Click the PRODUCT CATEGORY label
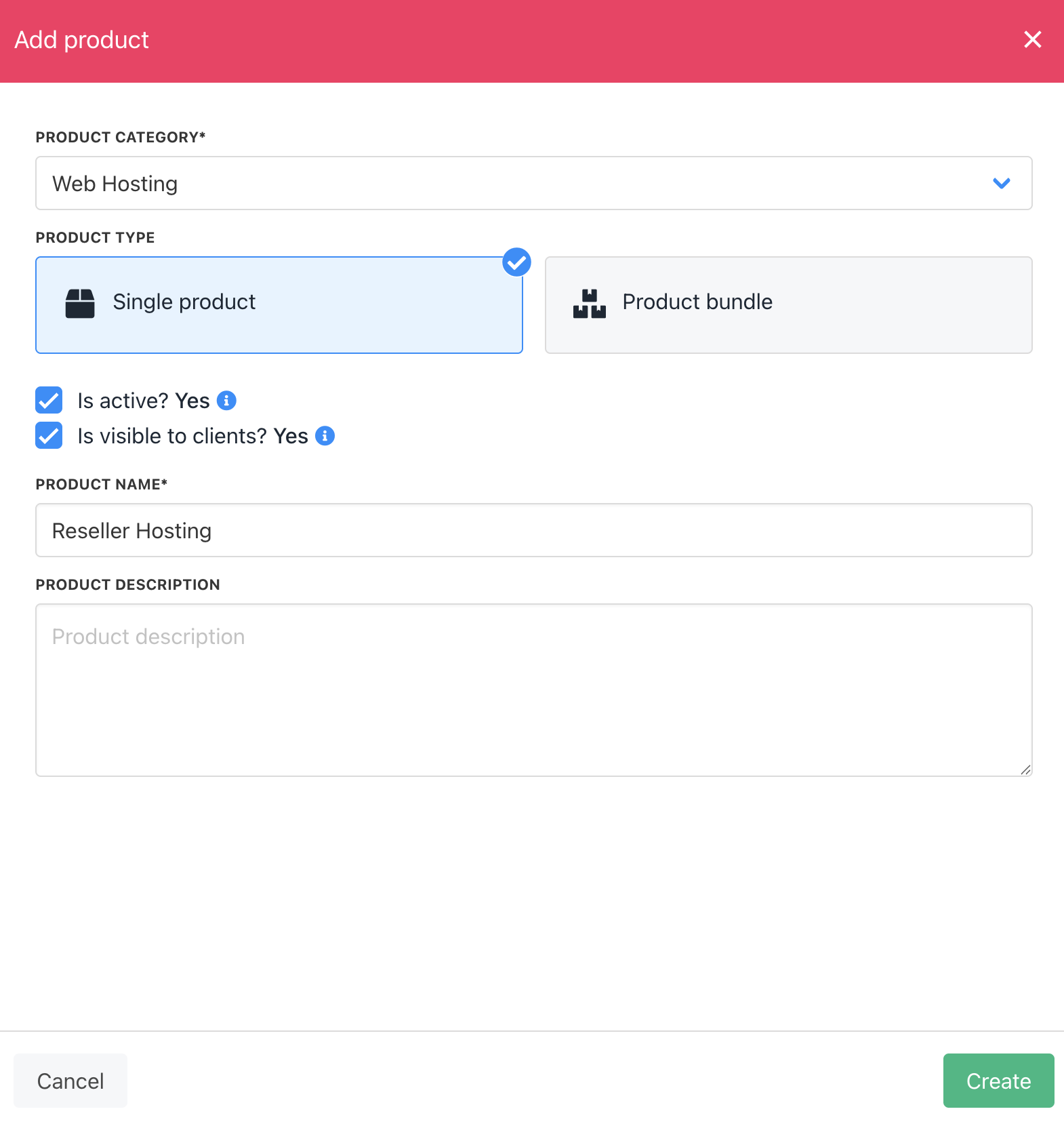Image resolution: width=1064 pixels, height=1124 pixels. click(x=121, y=137)
